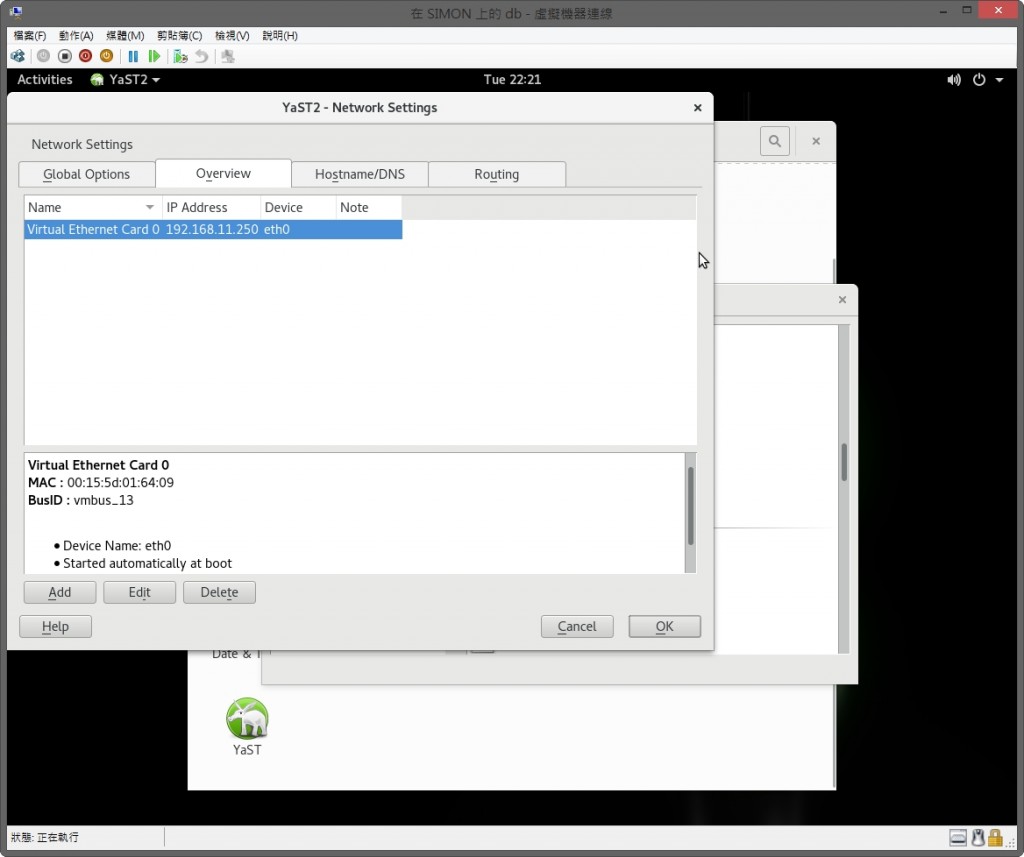Click the Edit button

[139, 592]
